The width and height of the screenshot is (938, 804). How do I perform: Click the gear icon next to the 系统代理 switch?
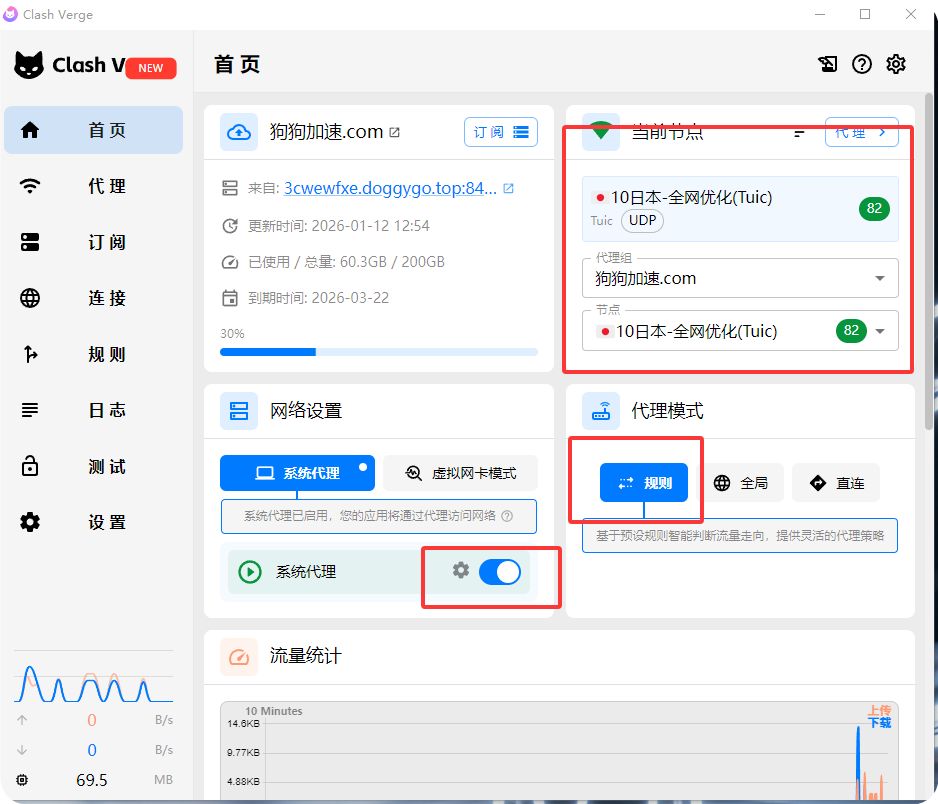[460, 571]
